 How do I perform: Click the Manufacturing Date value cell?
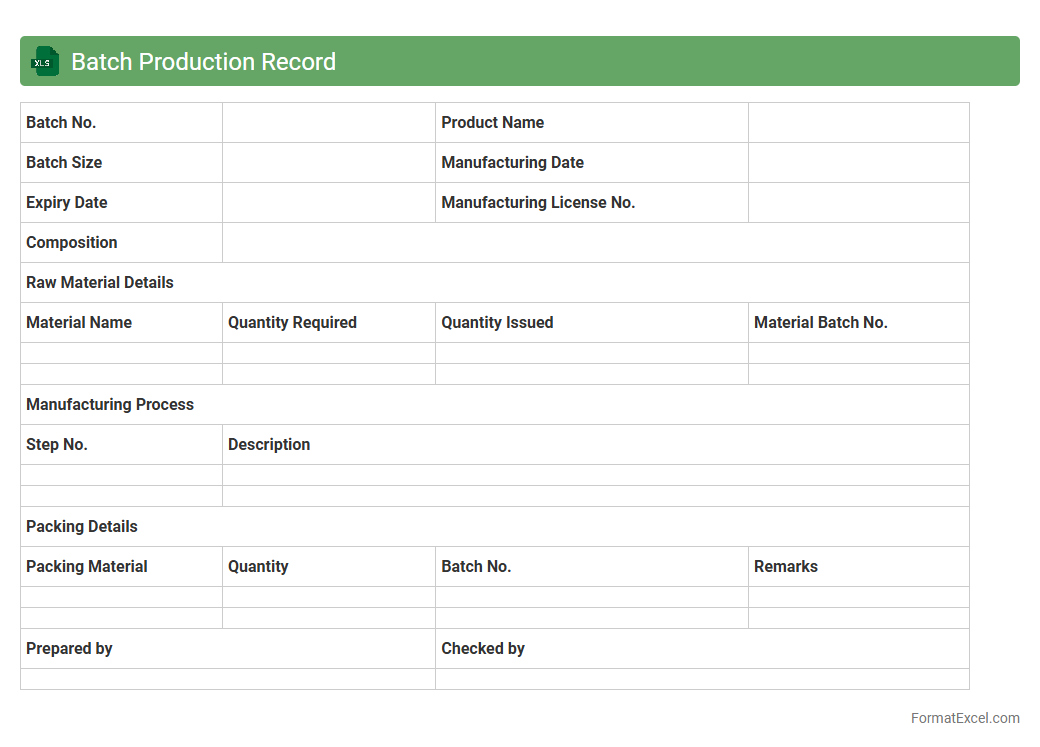point(858,162)
